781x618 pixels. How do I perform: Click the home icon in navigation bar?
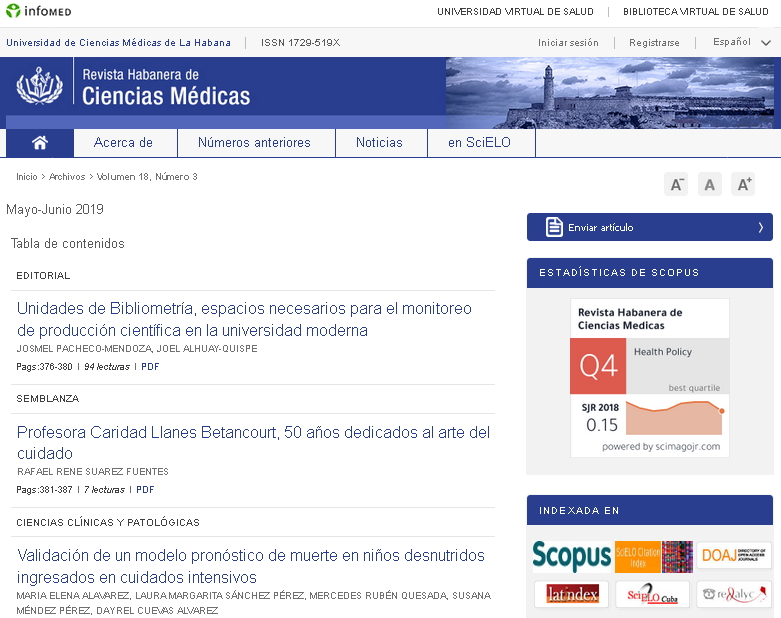40,143
